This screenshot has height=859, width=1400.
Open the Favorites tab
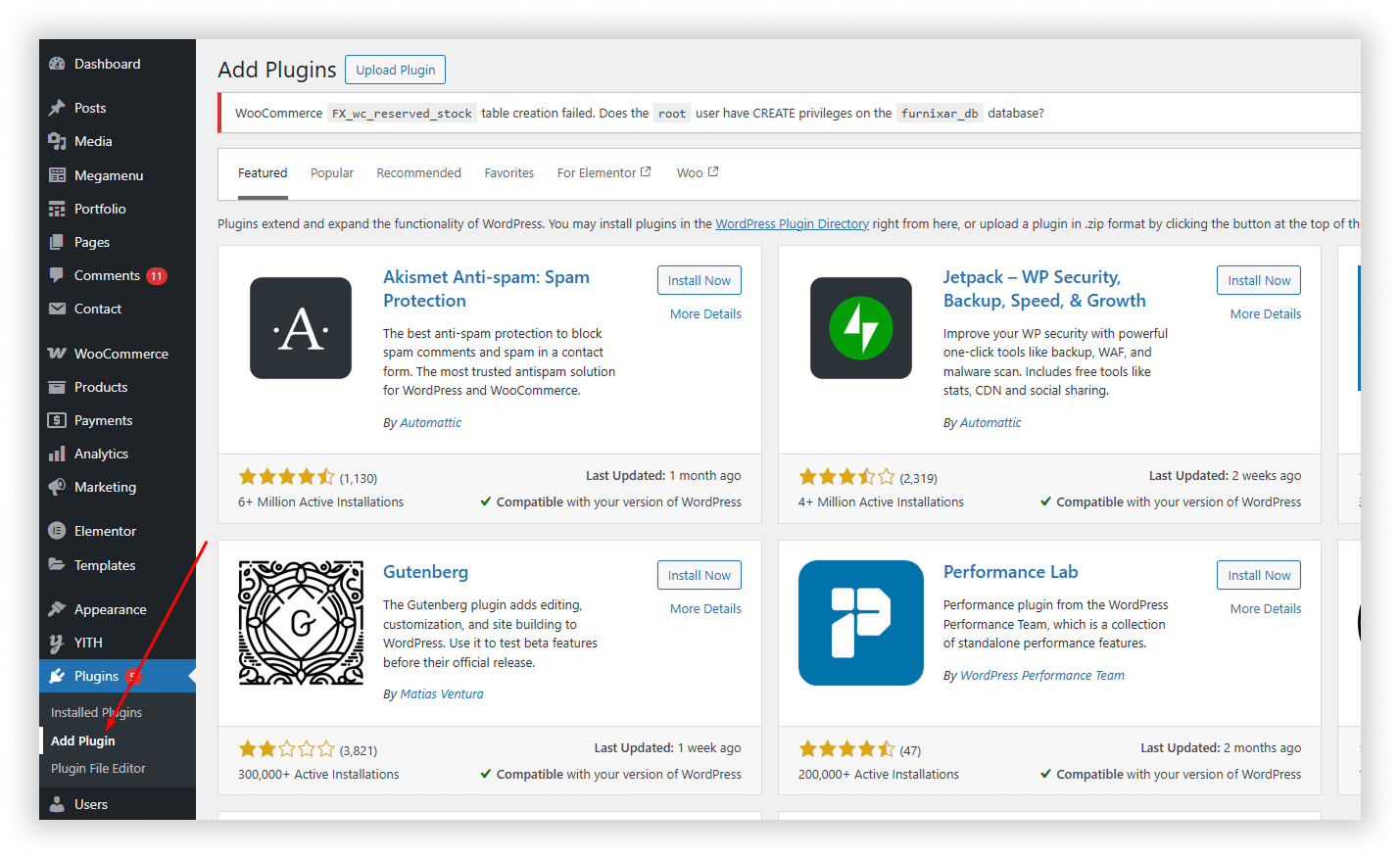508,173
